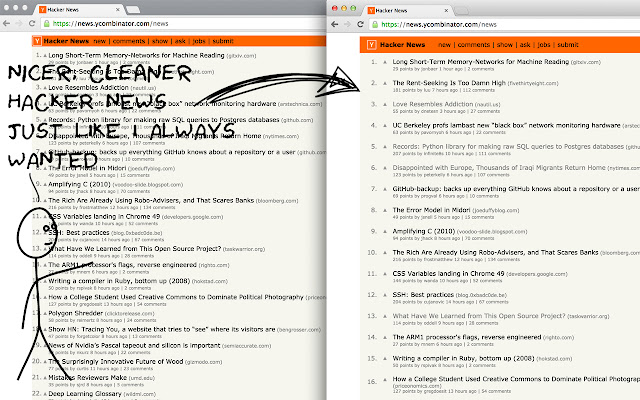Upvote 'Writing a compiler in Ruby' in the right window
The width and height of the screenshot is (640, 400).
click(x=384, y=358)
